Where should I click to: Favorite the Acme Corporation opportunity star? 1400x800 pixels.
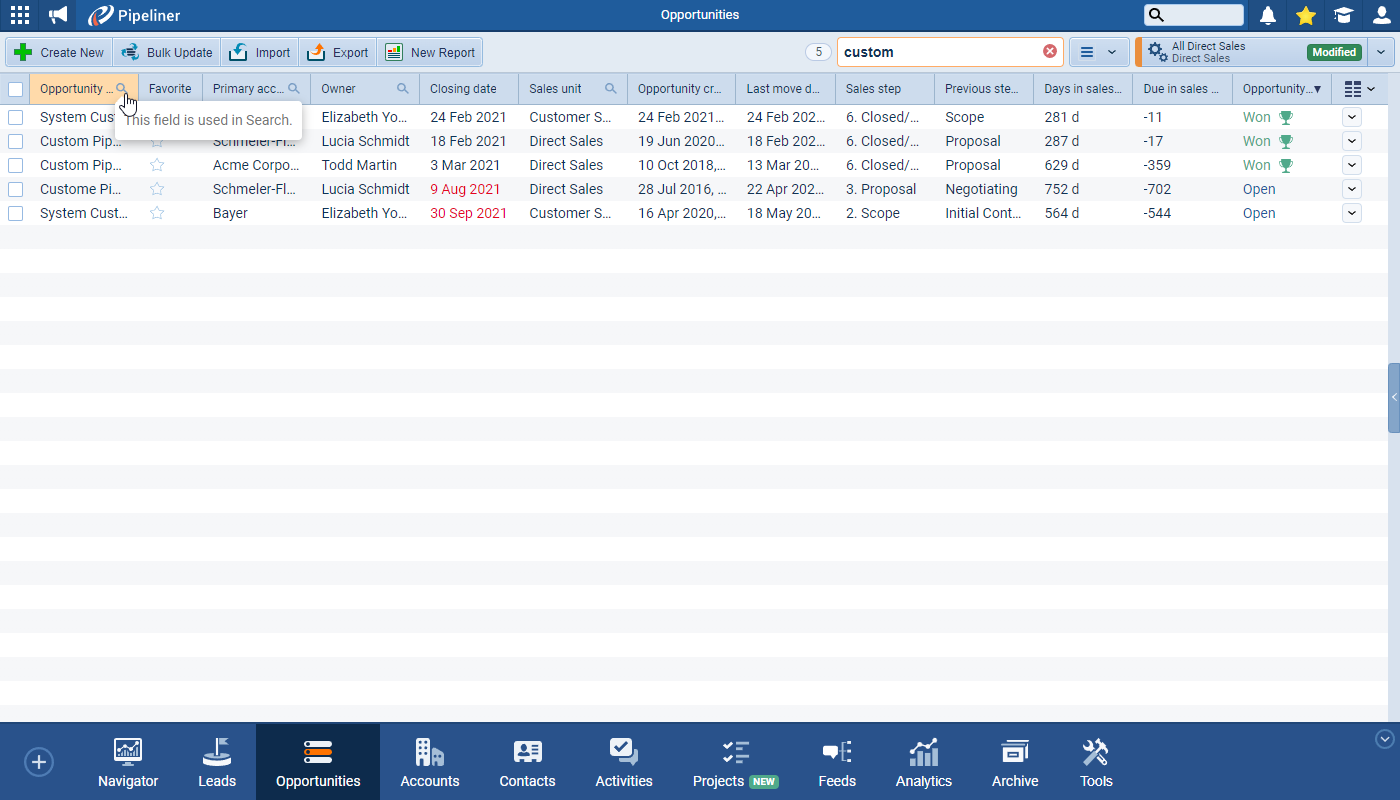point(157,164)
